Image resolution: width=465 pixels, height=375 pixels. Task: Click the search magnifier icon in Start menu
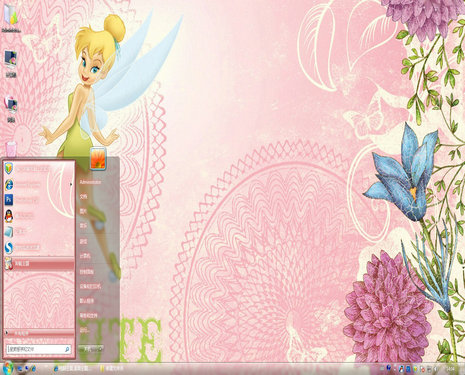67,349
